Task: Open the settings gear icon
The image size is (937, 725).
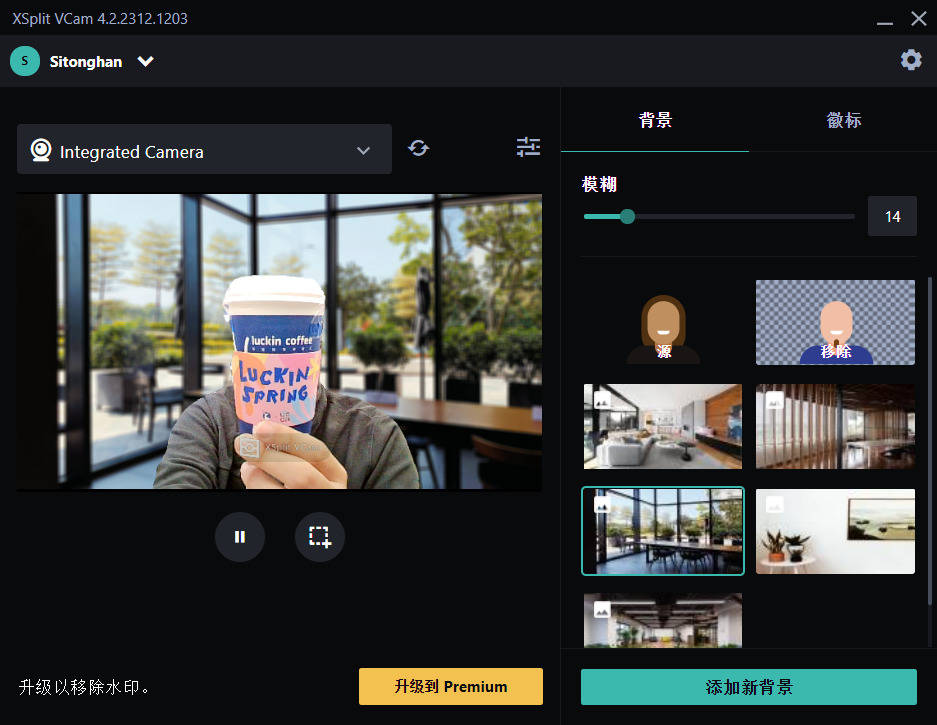Action: pyautogui.click(x=911, y=60)
